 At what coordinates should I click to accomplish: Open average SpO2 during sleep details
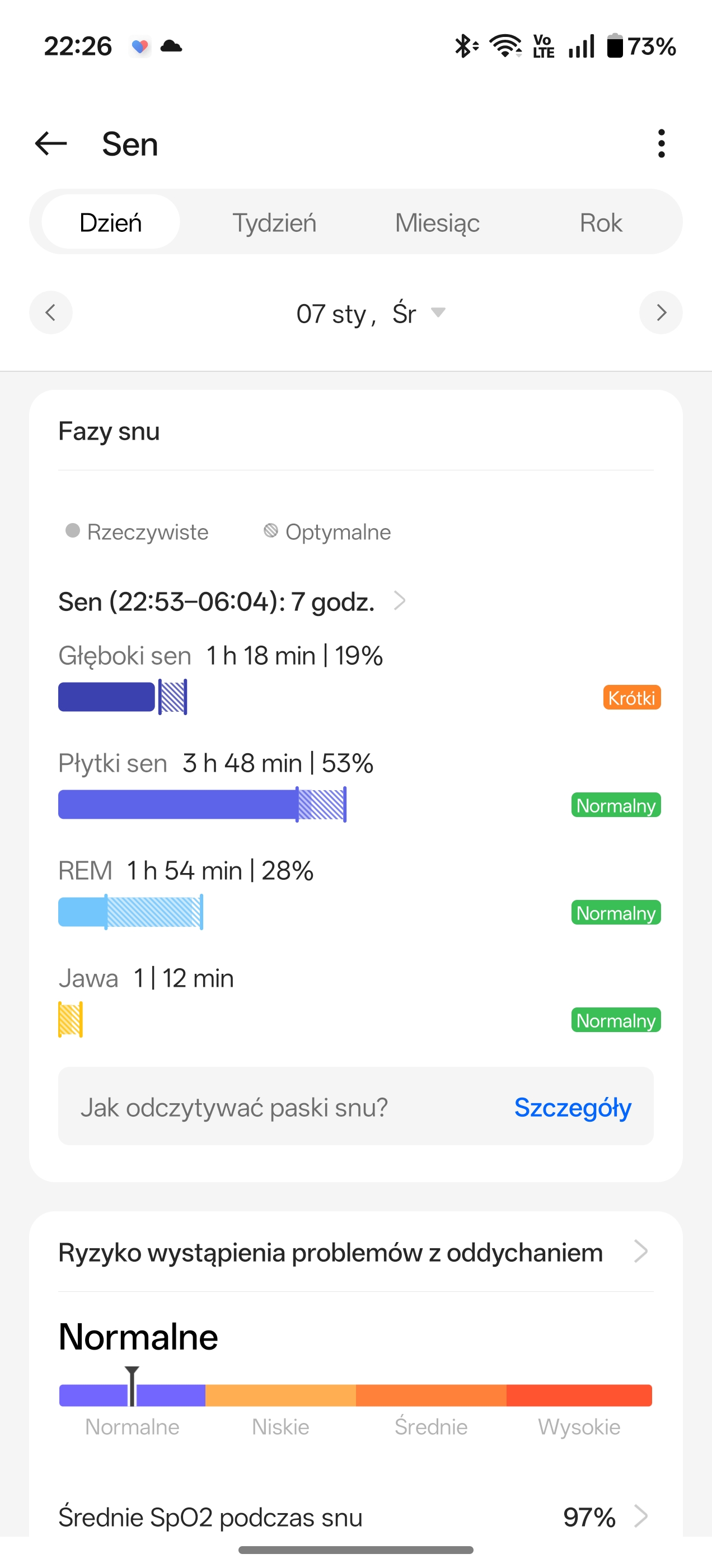tap(640, 1516)
